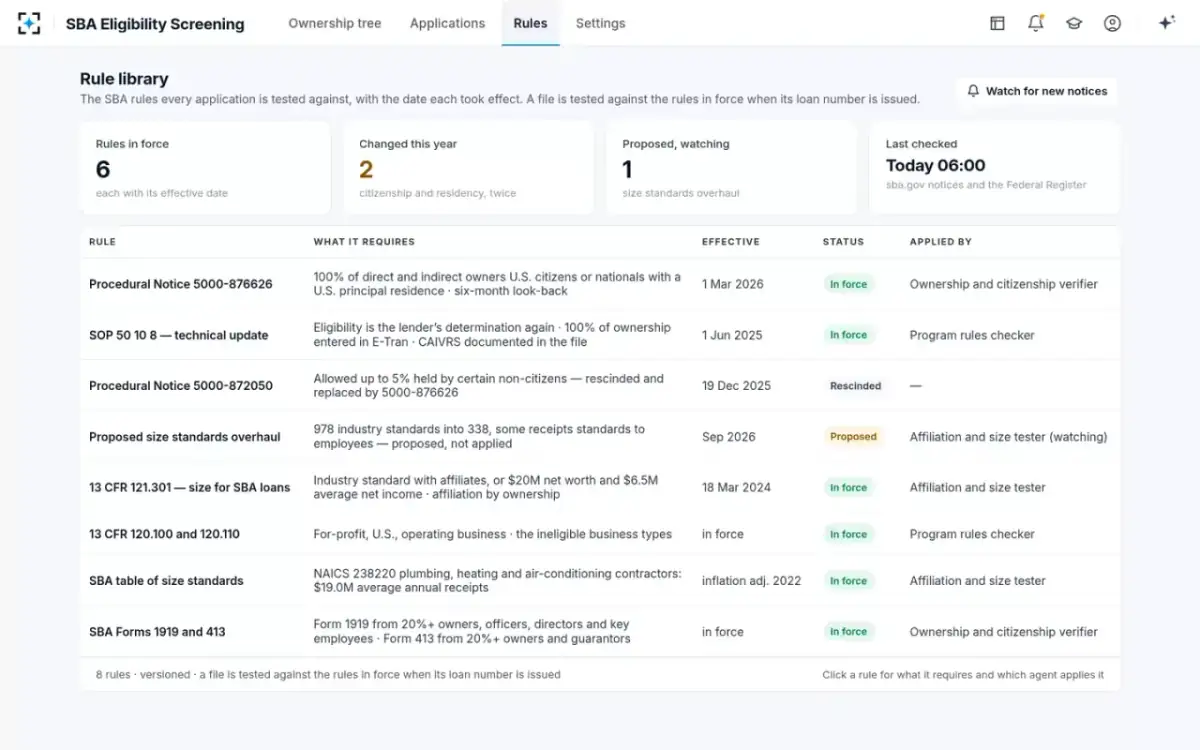This screenshot has height=750, width=1200.
Task: Launch the sparkle AI assistant icon
Action: tap(1166, 23)
